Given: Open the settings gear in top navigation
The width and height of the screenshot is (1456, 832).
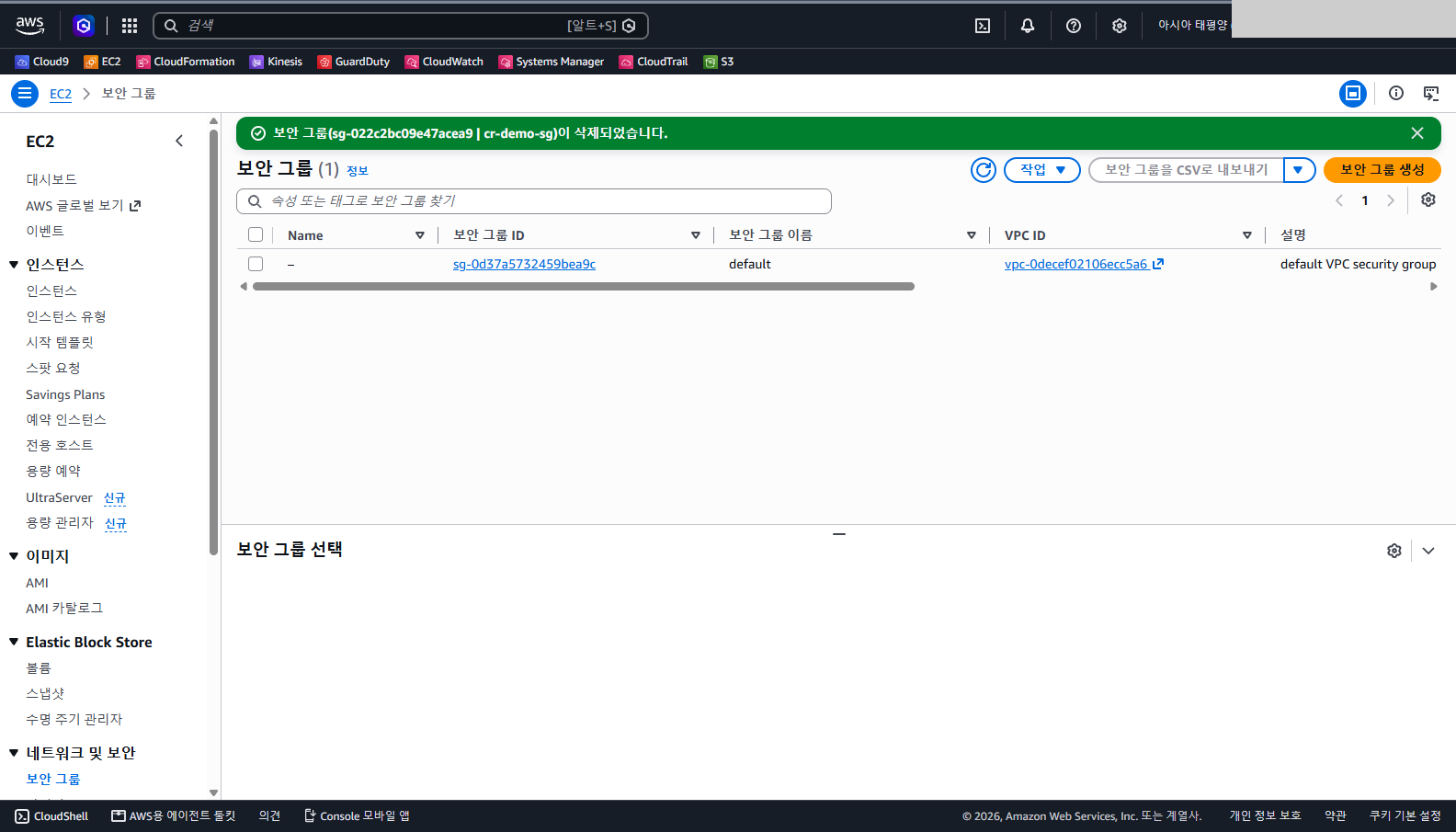Looking at the screenshot, I should 1119,26.
